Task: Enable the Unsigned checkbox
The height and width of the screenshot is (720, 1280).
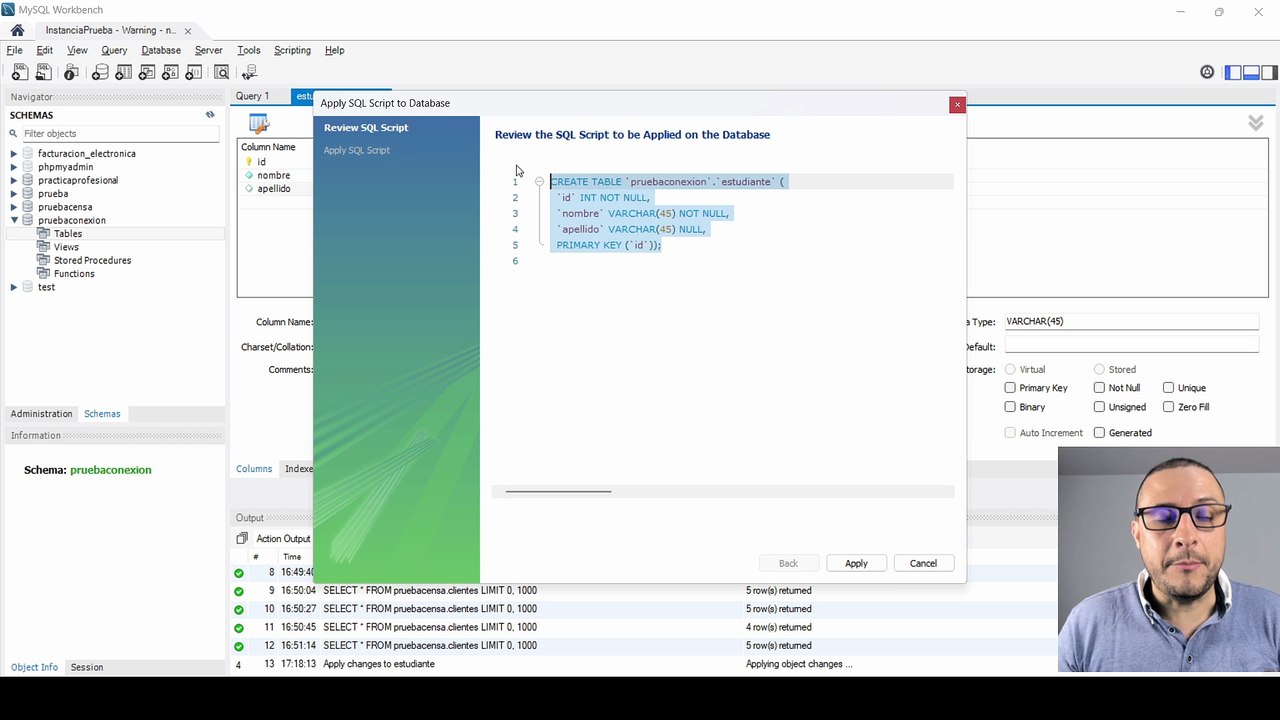Action: click(1099, 407)
